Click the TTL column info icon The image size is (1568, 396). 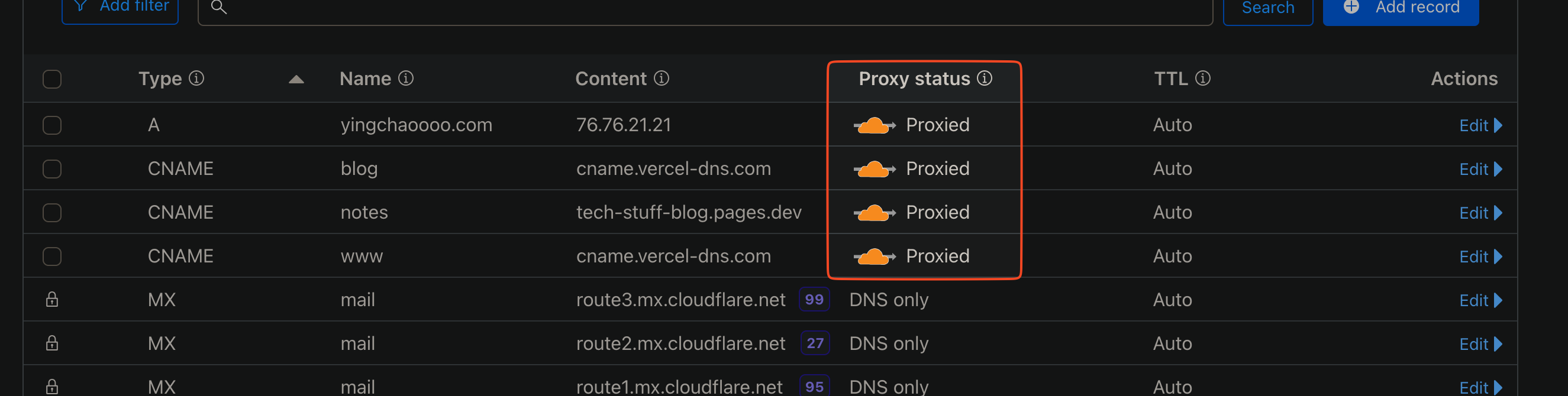pos(1203,79)
